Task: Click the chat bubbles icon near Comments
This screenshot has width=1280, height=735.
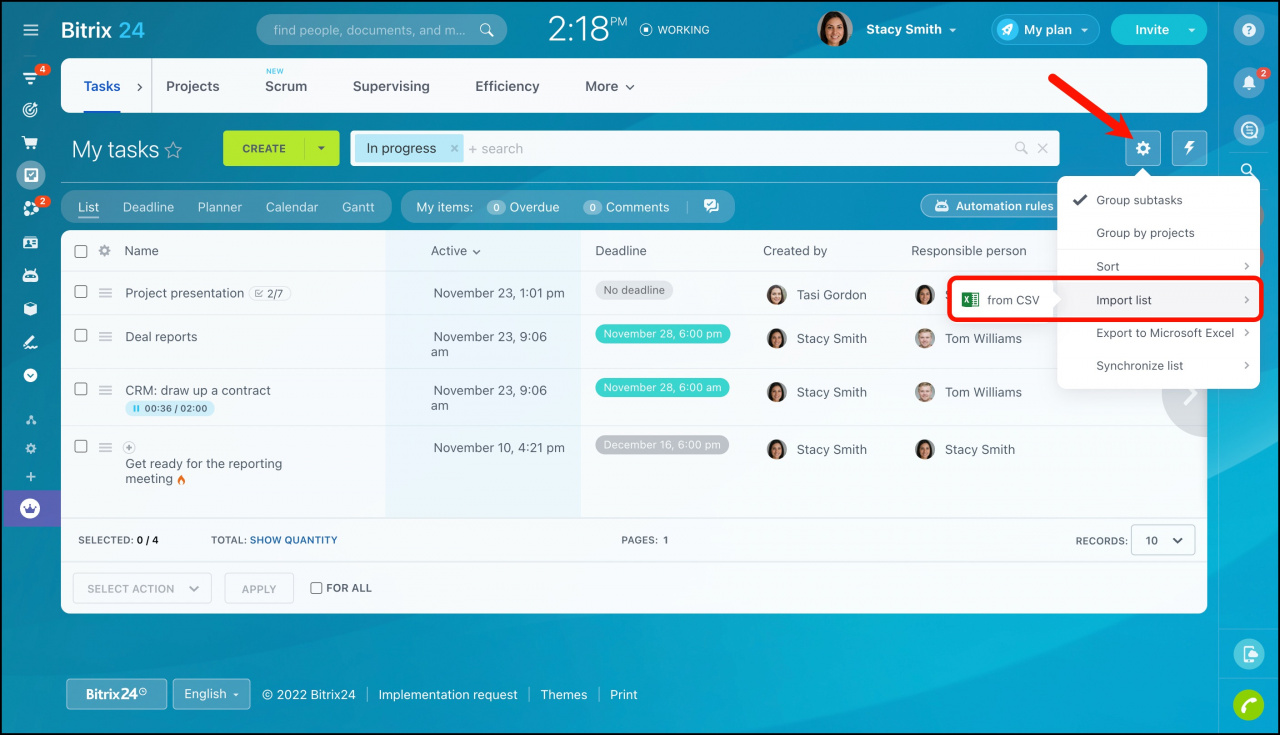Action: 711,206
